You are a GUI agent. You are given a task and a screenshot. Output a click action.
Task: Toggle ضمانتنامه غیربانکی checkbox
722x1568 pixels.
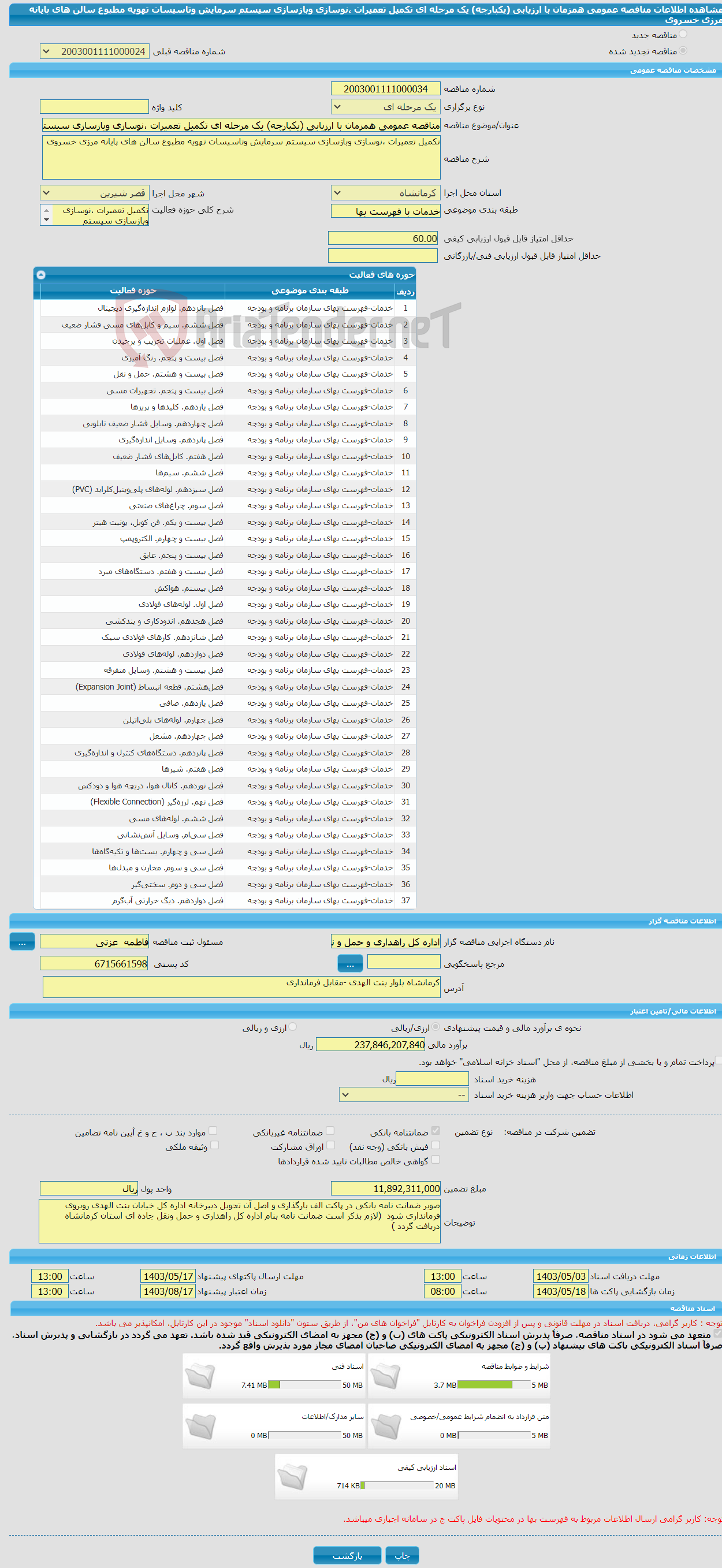pos(330,1131)
